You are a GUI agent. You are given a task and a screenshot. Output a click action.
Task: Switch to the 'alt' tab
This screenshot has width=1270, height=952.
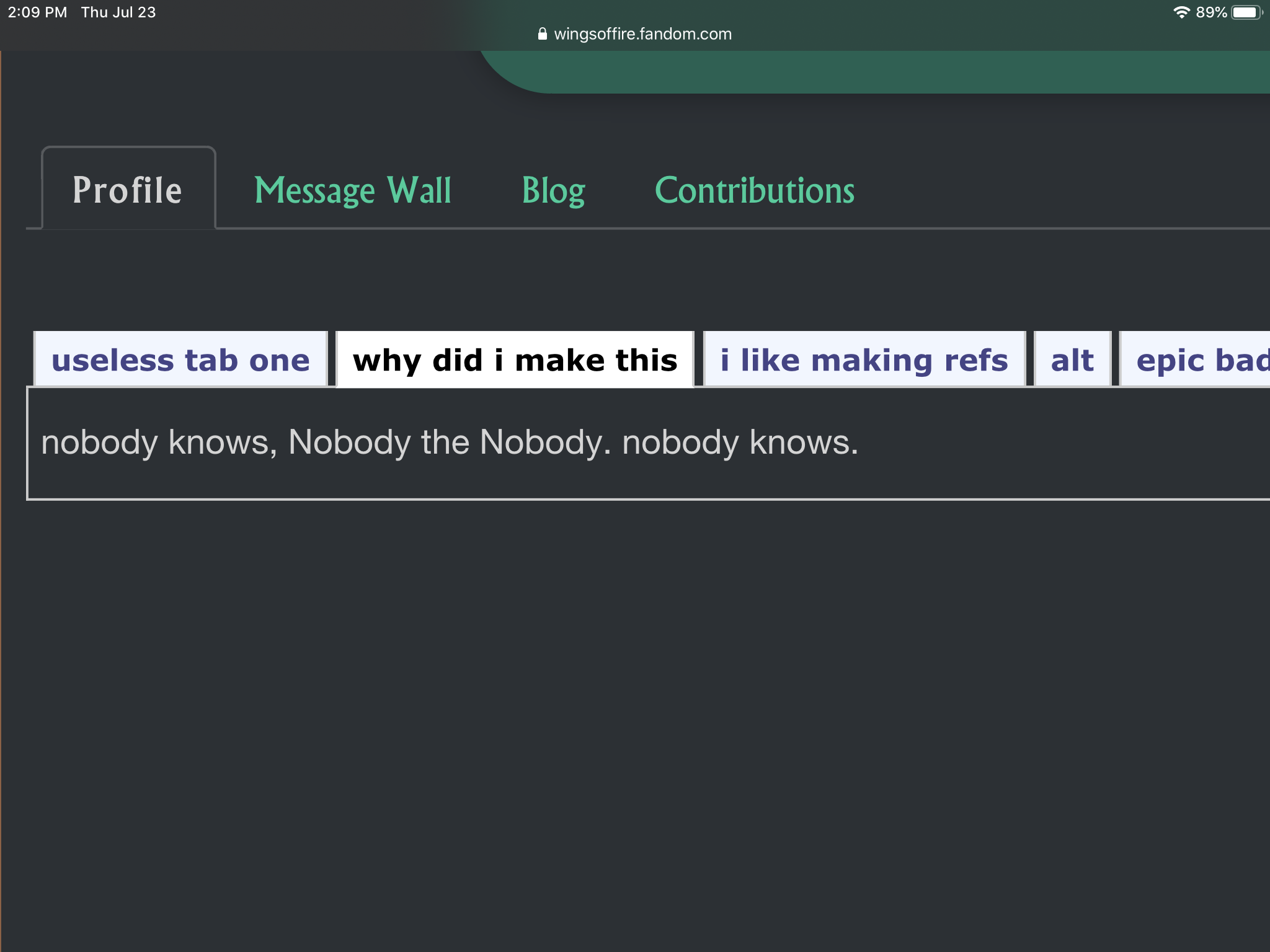1072,360
